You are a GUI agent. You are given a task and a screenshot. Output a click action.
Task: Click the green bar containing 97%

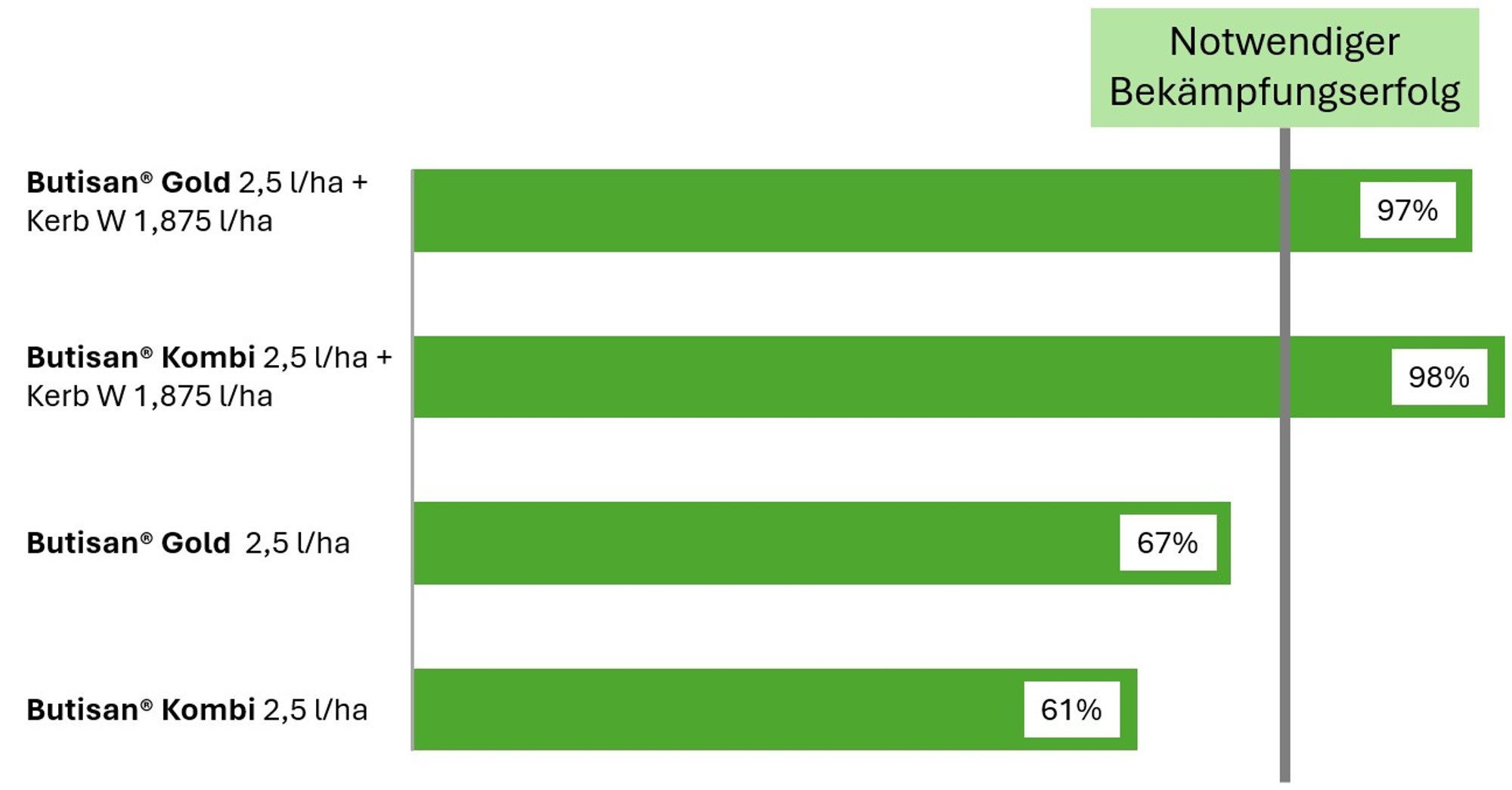[832, 210]
